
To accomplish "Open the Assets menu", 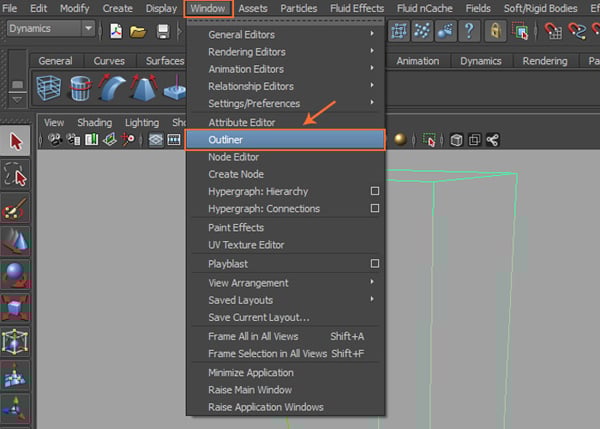I will (x=253, y=8).
